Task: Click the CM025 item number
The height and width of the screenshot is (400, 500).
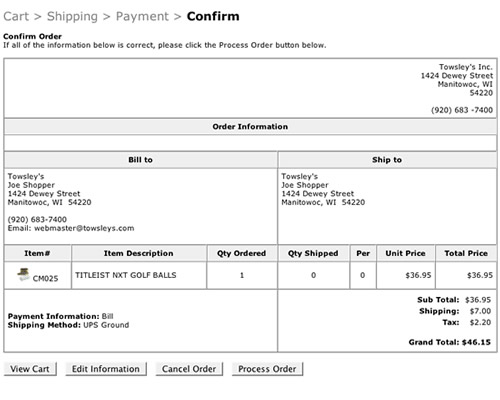Action: [x=45, y=278]
